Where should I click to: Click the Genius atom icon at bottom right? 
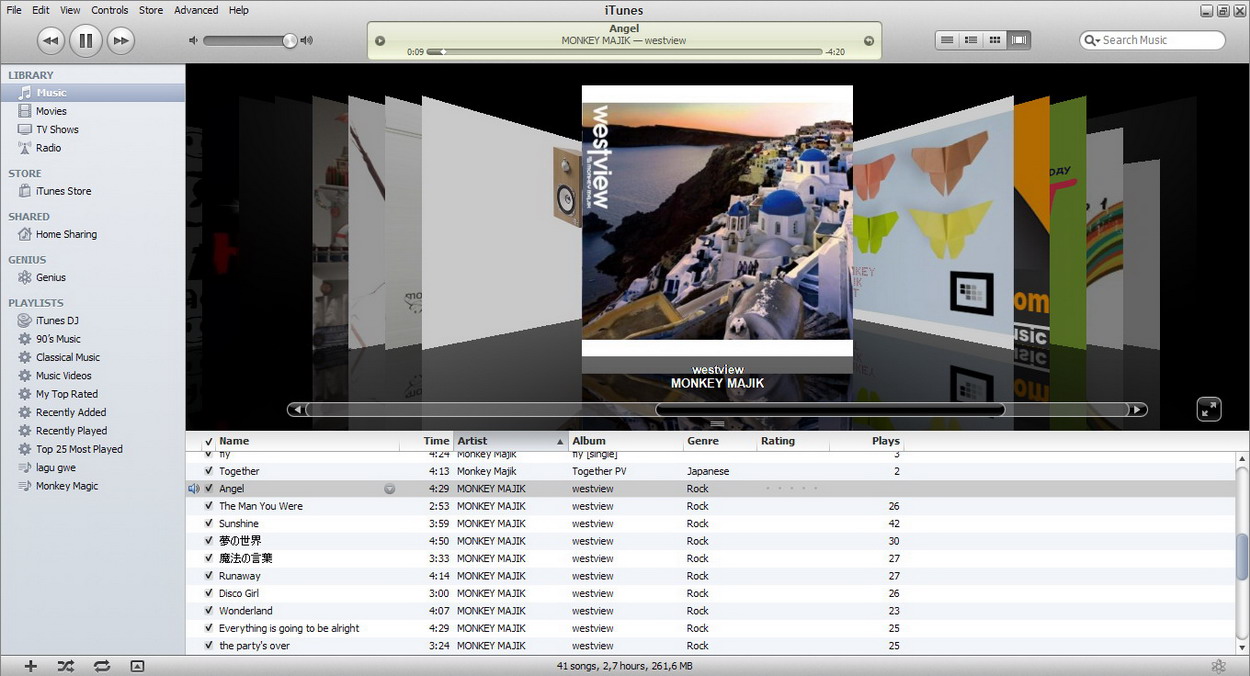point(1218,666)
